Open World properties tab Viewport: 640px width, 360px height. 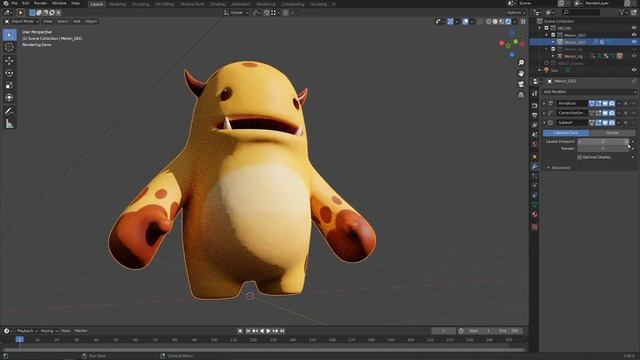coord(535,145)
